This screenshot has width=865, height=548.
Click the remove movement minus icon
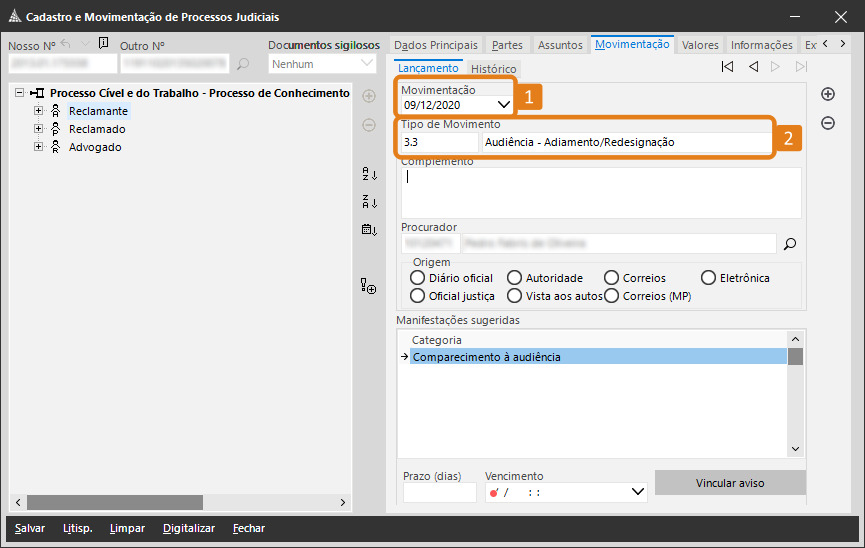tap(828, 123)
